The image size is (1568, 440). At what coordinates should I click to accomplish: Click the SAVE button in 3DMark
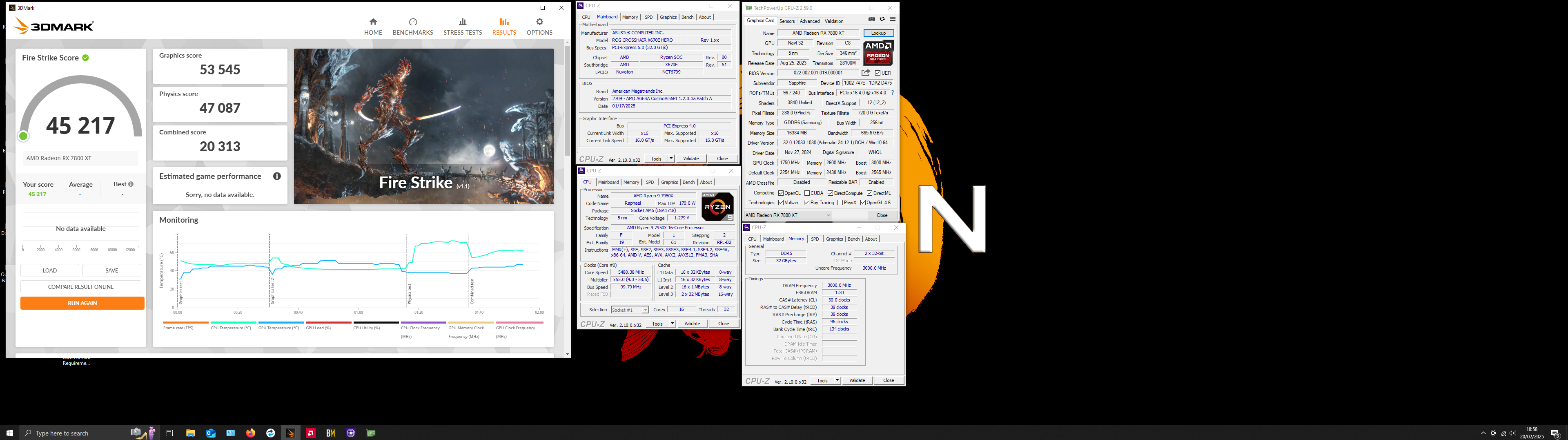(112, 270)
